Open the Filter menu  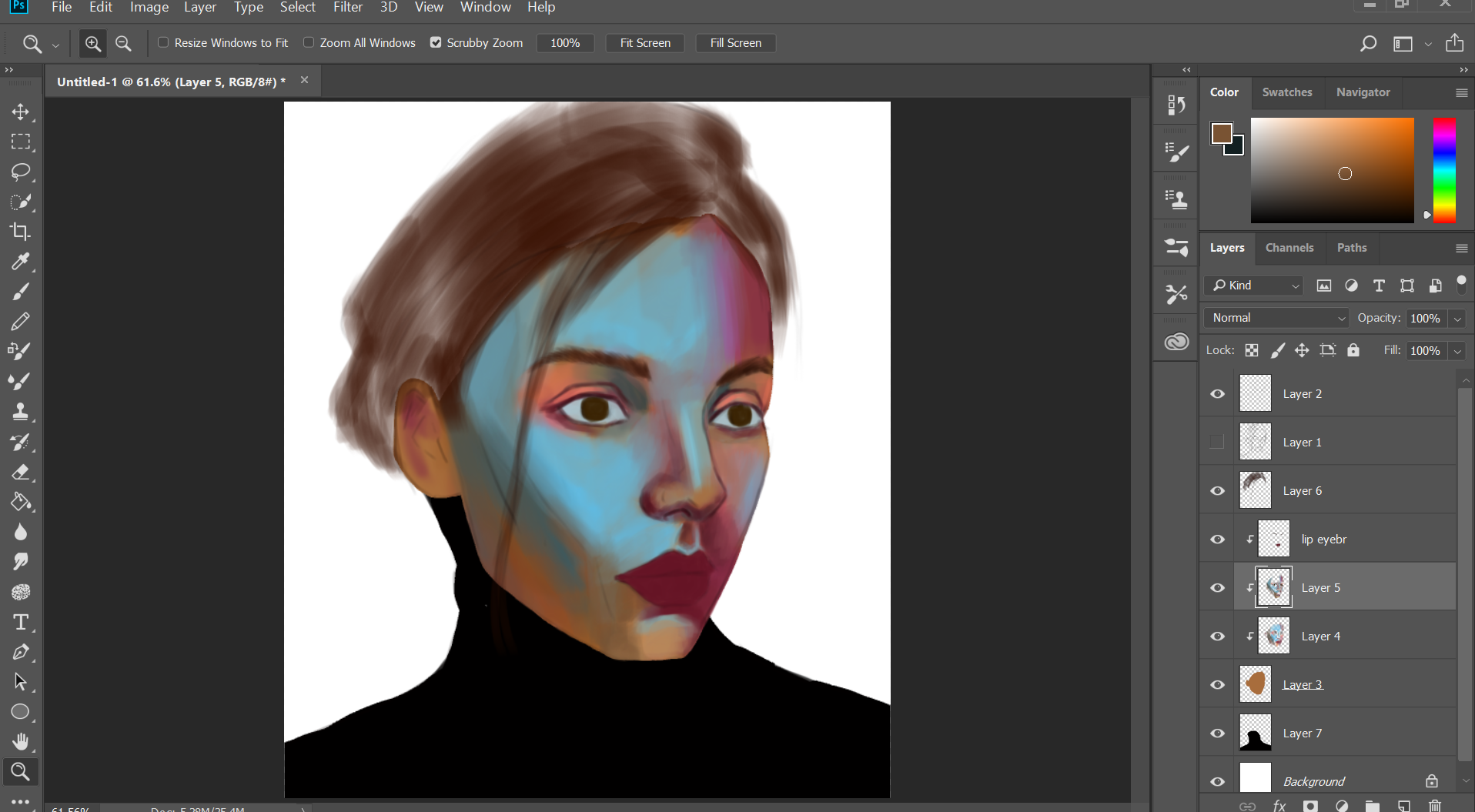click(x=348, y=7)
